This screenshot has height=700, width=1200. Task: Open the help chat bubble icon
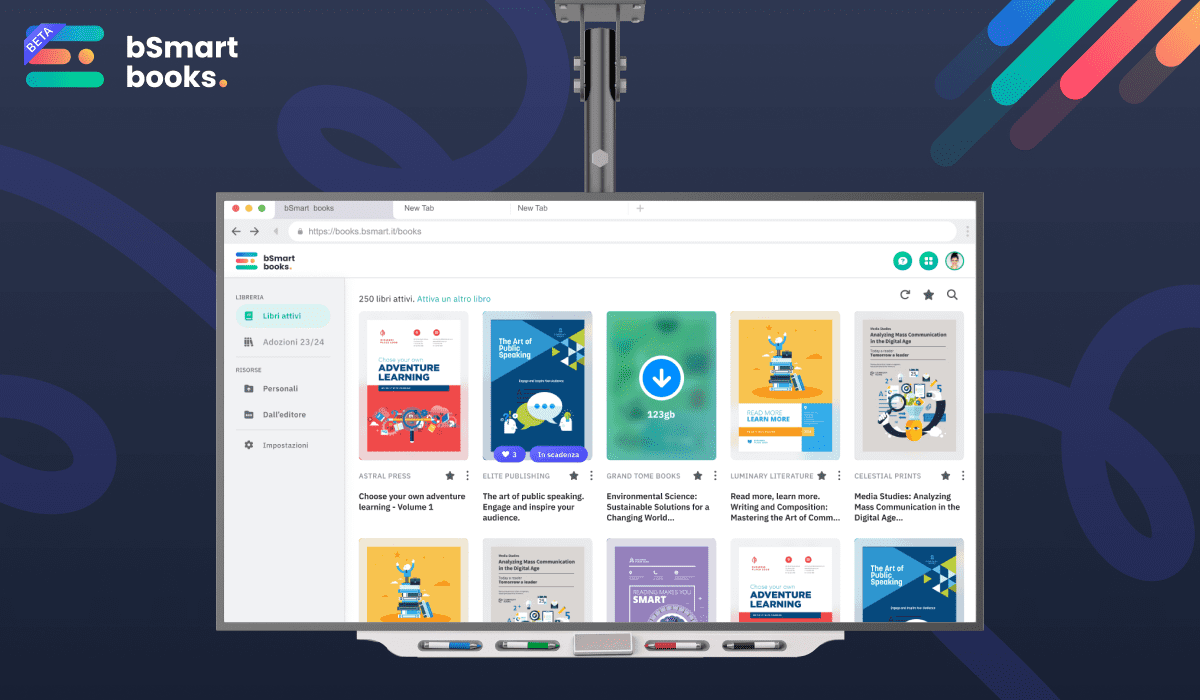coord(902,260)
